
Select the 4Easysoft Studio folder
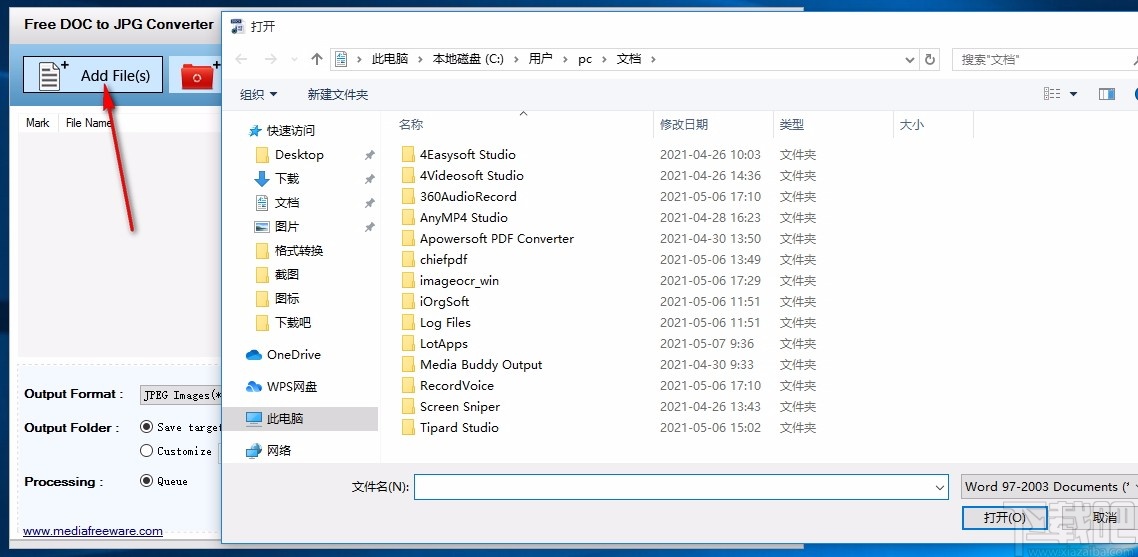467,155
